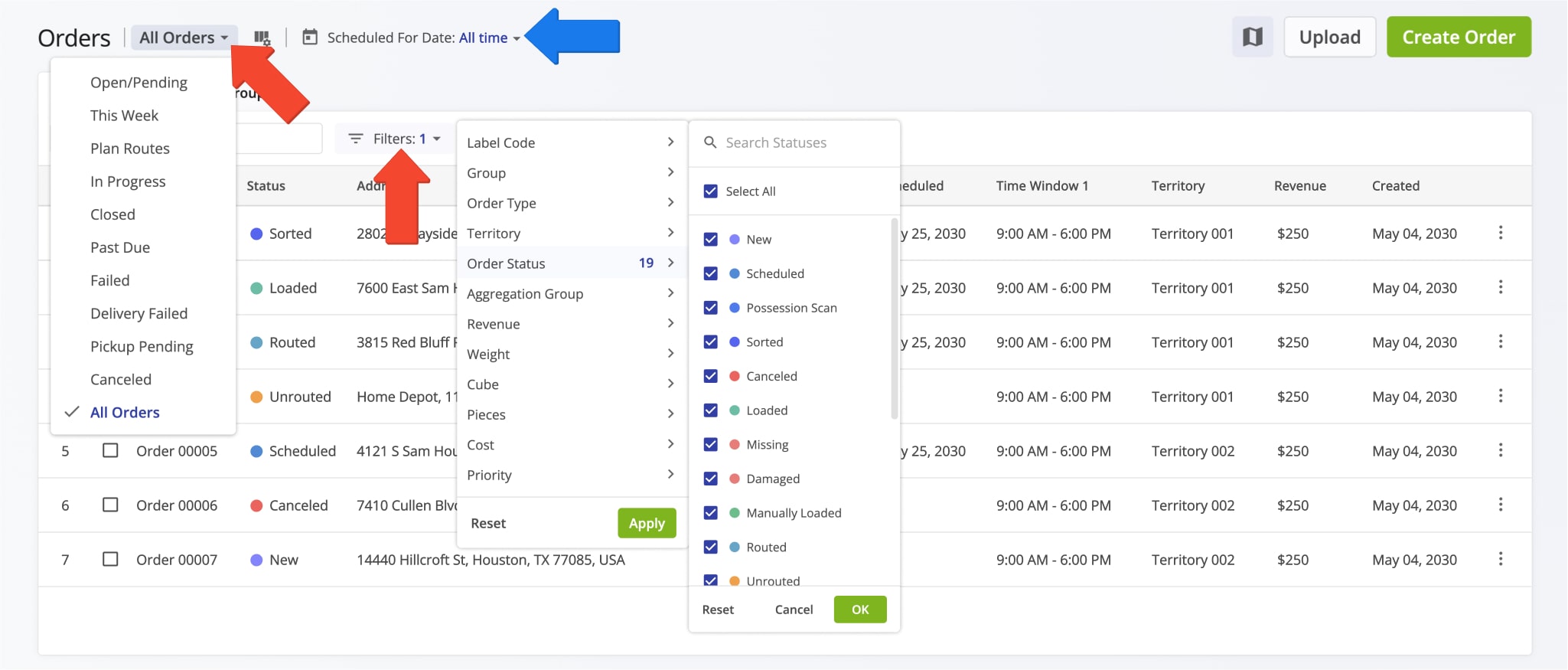Open three-dot menu for Loaded status row
The height and width of the screenshot is (670, 1568).
1500,287
